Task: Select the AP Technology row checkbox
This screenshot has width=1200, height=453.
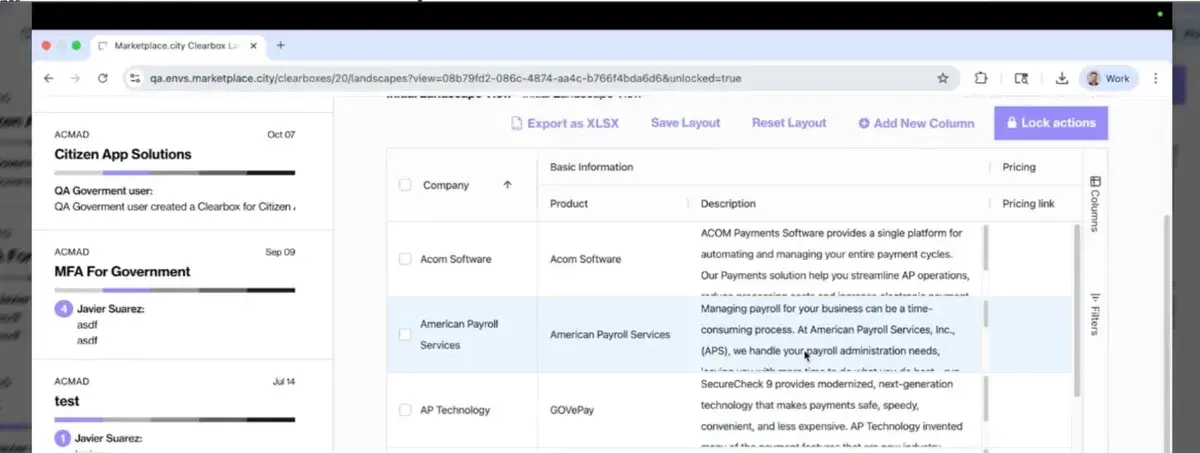Action: 405,410
